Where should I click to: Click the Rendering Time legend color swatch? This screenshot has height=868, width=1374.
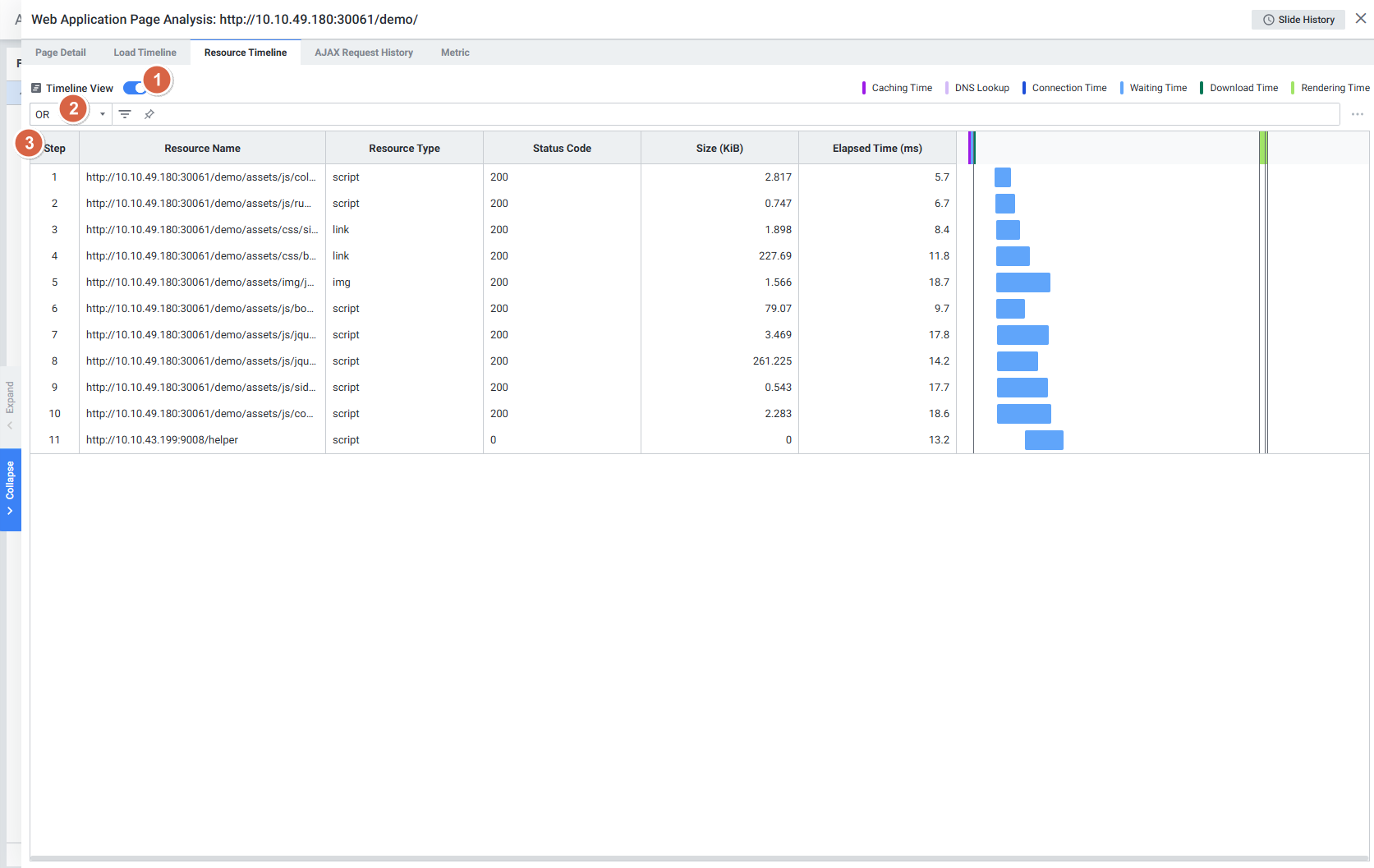[1293, 88]
